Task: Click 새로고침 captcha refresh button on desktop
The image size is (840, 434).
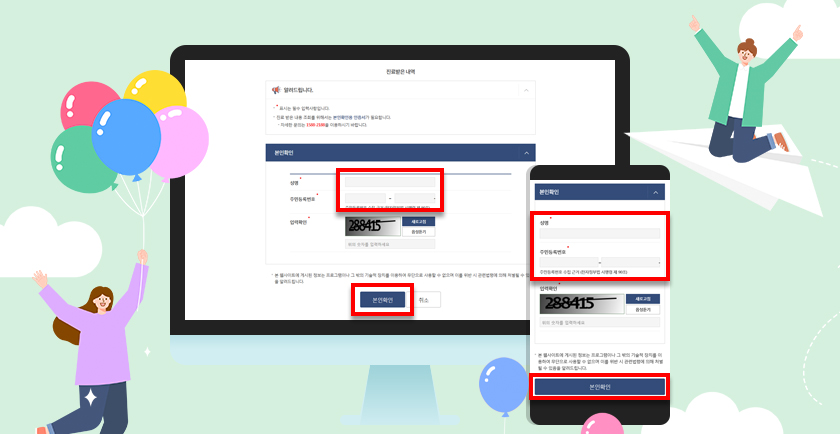Action: click(418, 221)
